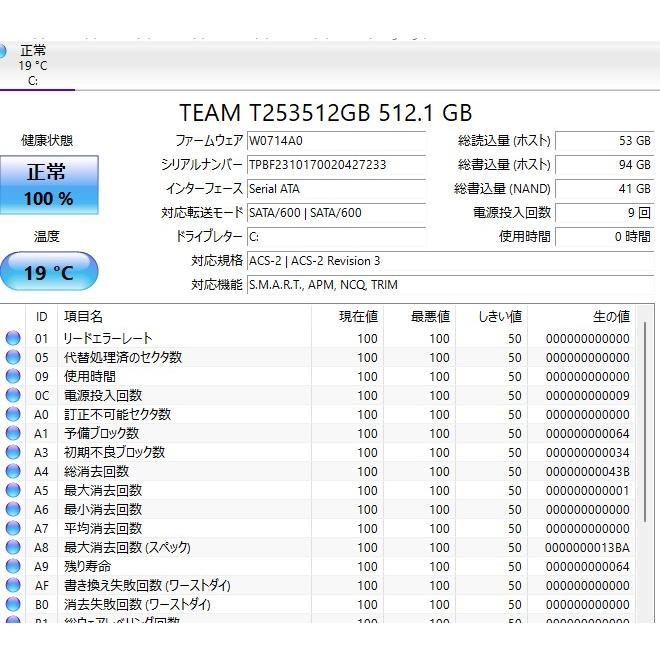Click the firmware field W0714A0

[x=336, y=141]
